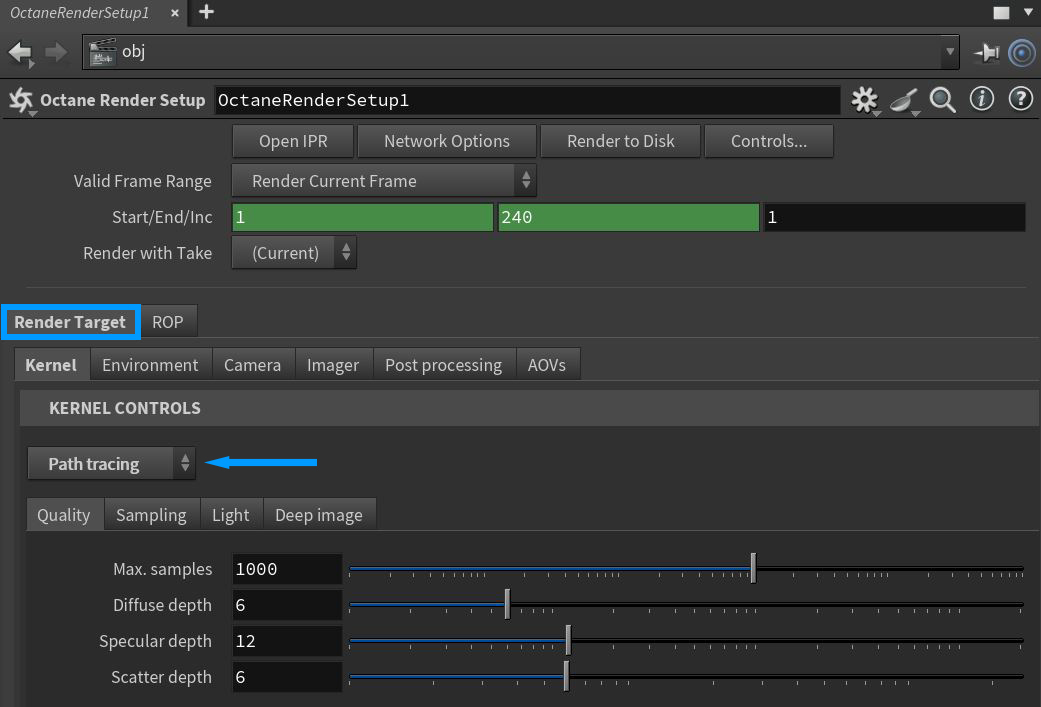Image resolution: width=1041 pixels, height=707 pixels.
Task: Add a new pane tab with plus
Action: click(206, 12)
